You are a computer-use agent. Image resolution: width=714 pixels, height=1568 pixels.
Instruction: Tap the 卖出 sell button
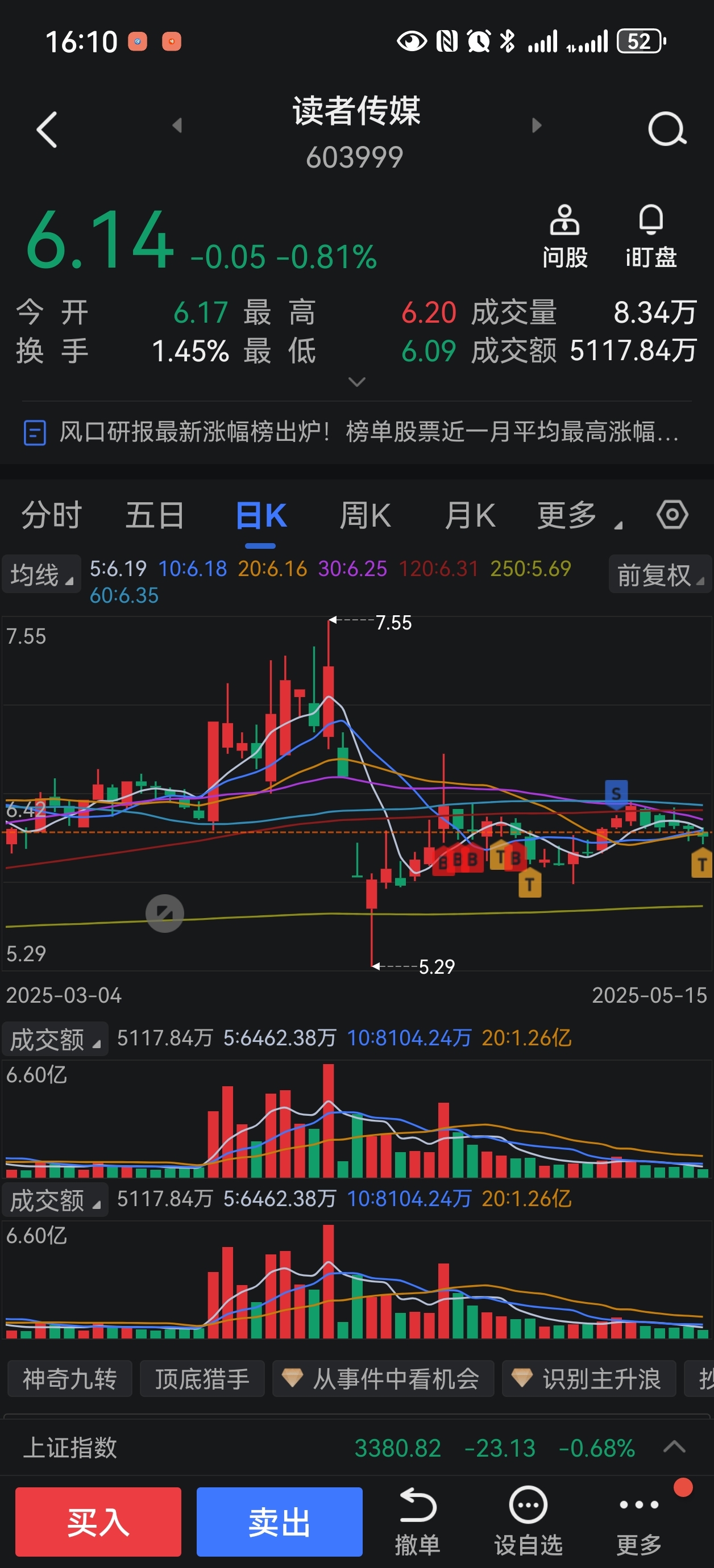pyautogui.click(x=279, y=1521)
